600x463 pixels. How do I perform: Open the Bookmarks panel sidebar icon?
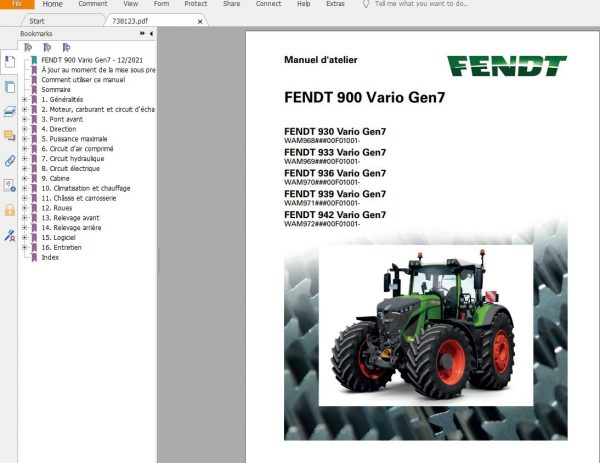pos(10,62)
